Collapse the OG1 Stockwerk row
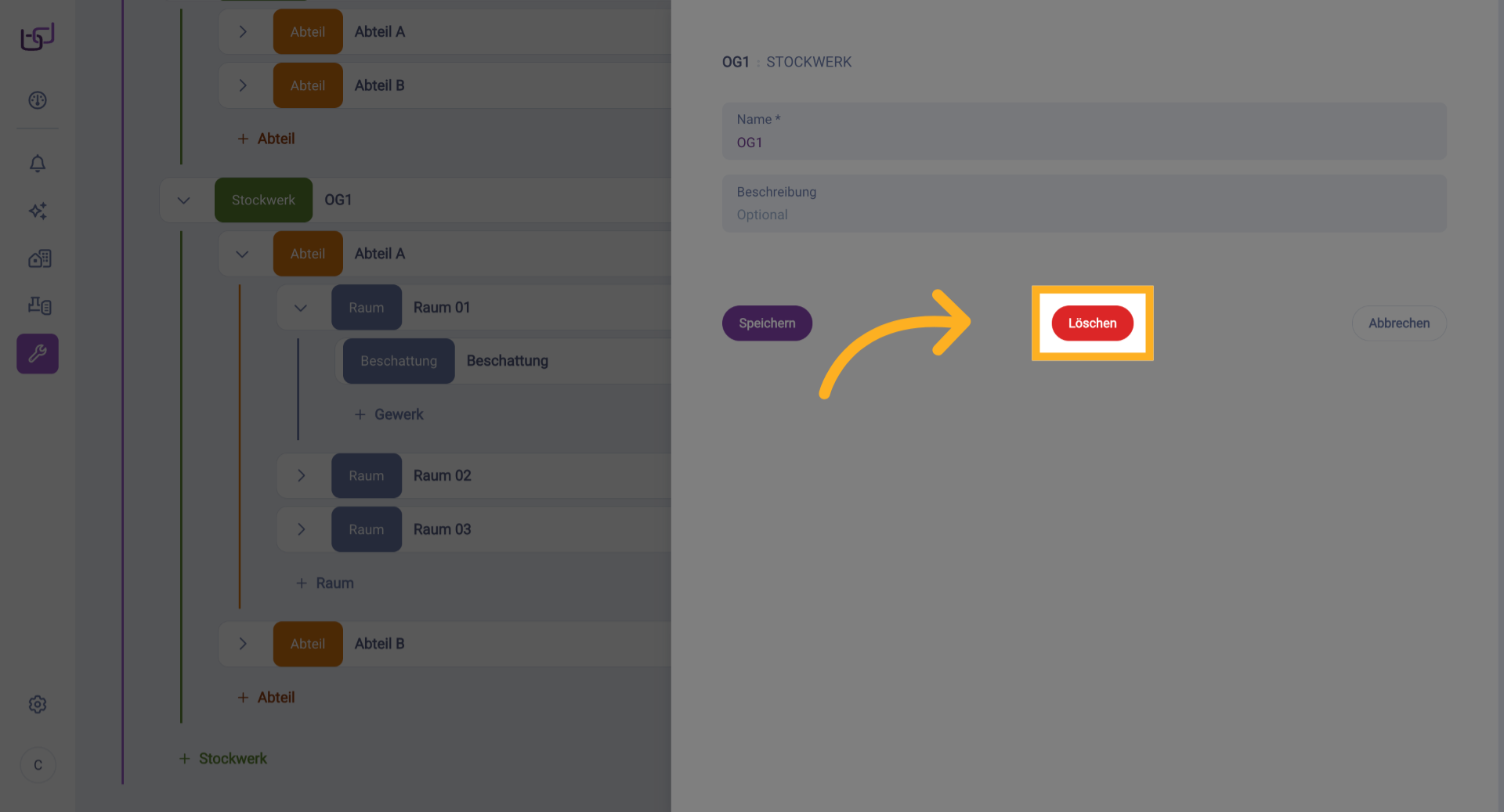Screen dimensions: 1504x812 click(x=184, y=200)
